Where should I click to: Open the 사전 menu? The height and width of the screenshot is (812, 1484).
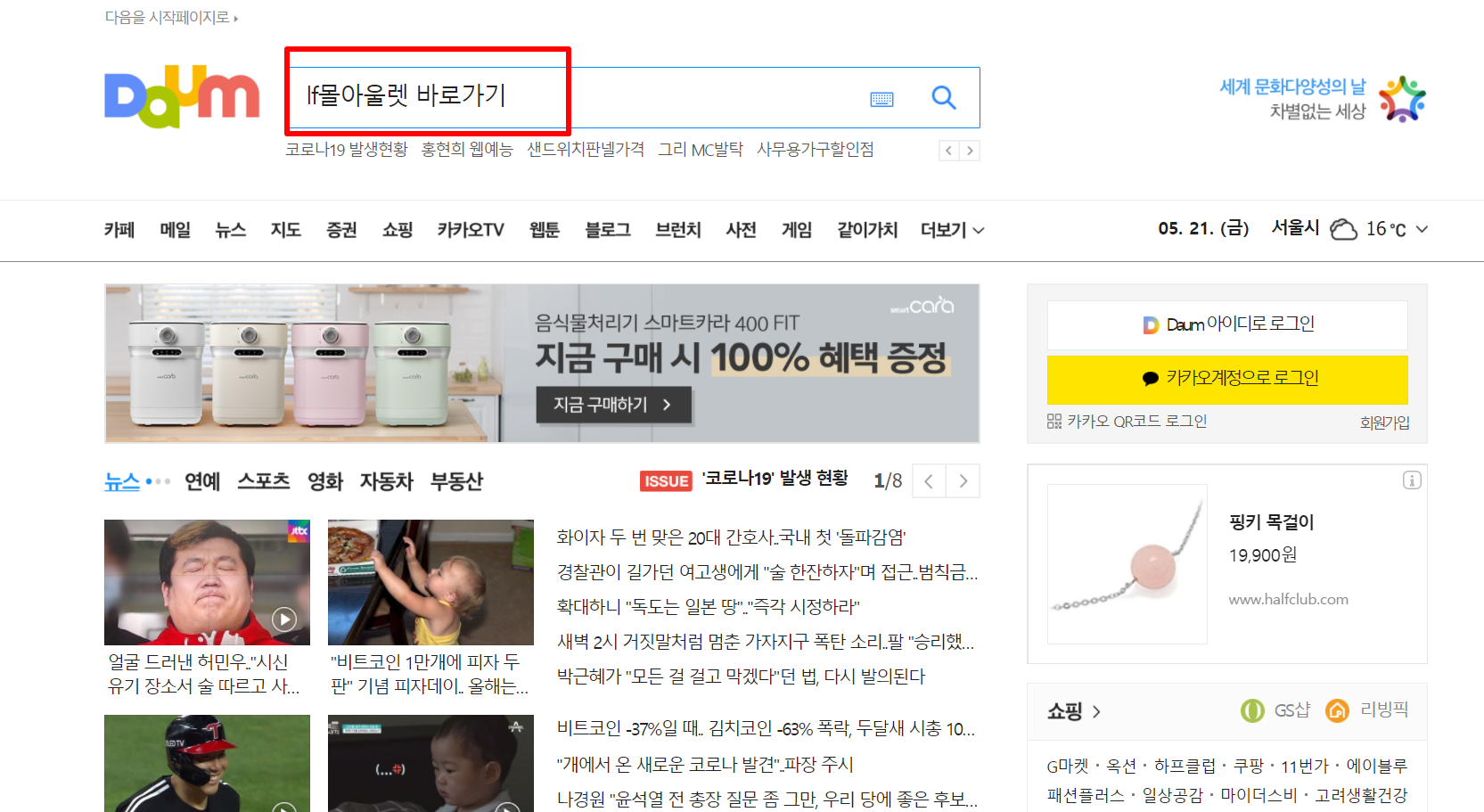pyautogui.click(x=741, y=230)
